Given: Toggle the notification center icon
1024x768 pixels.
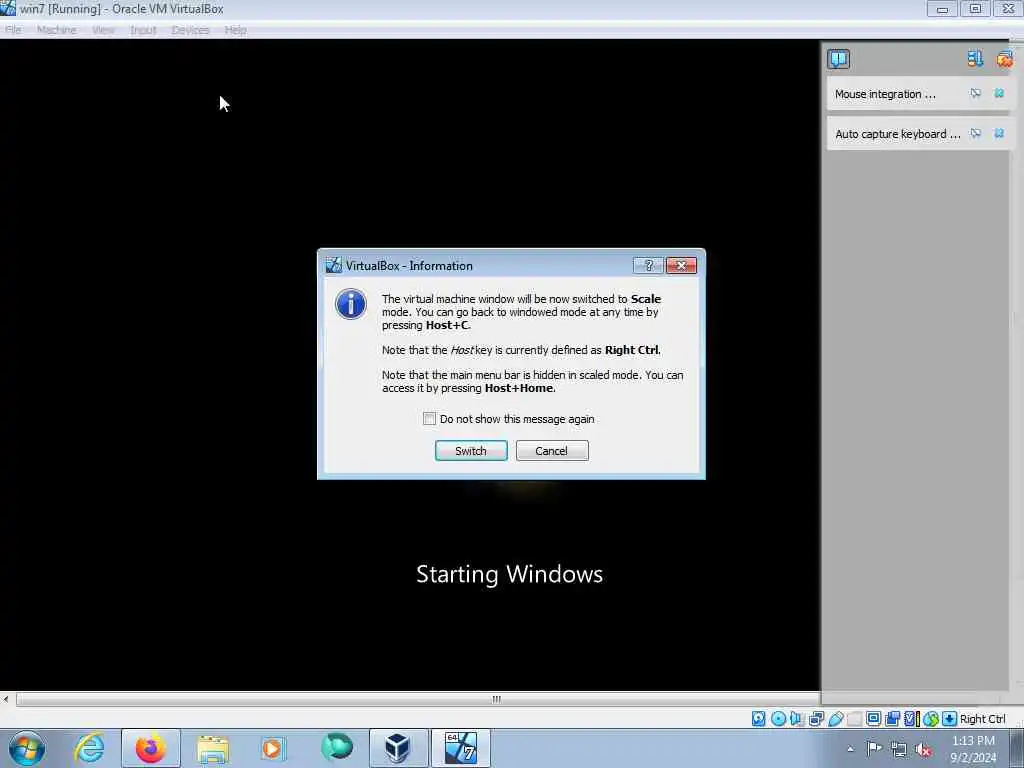Looking at the screenshot, I should pyautogui.click(x=839, y=59).
